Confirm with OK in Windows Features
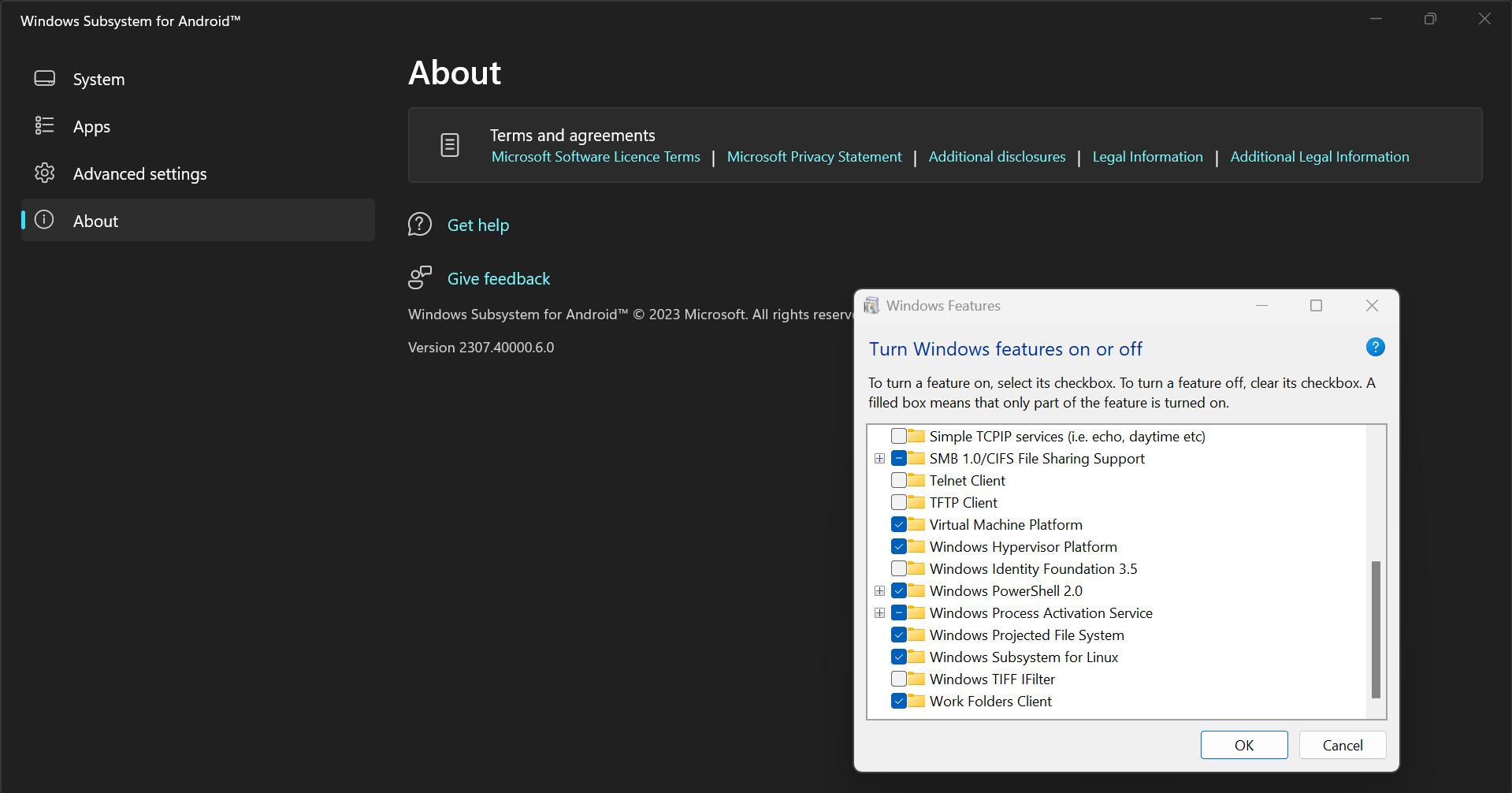The width and height of the screenshot is (1512, 793). tap(1244, 745)
